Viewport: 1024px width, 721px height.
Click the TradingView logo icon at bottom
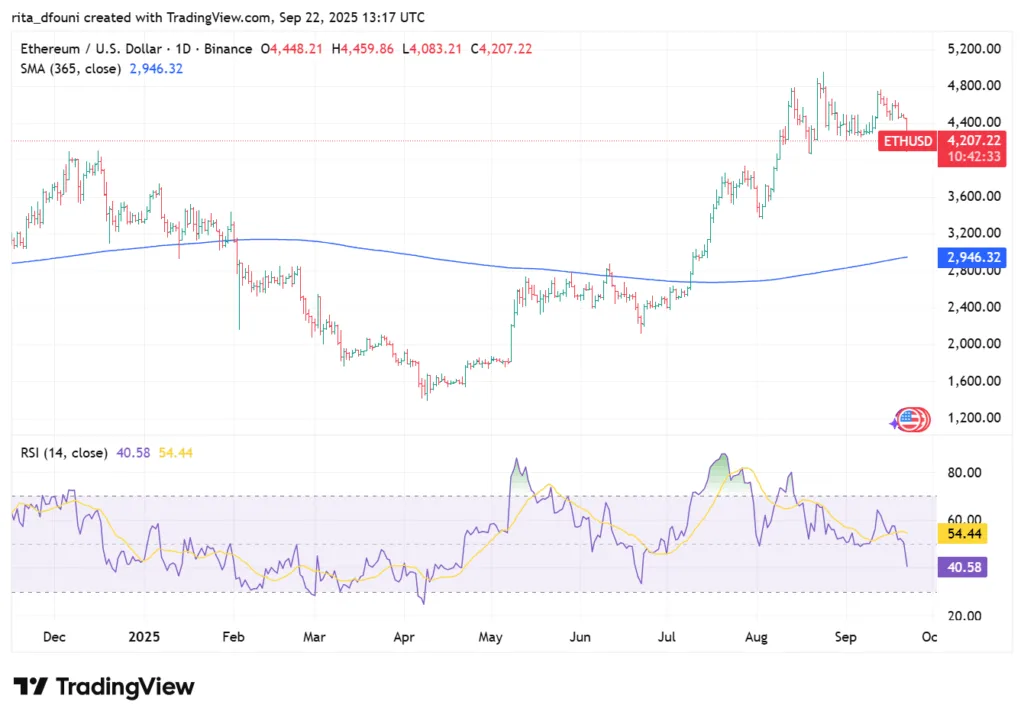[x=31, y=687]
